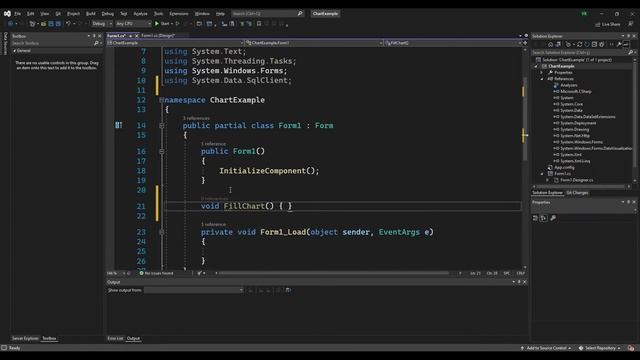Toggle Solution Explorer Show All Files
Viewport: 640px width, 360px height.
point(602,44)
